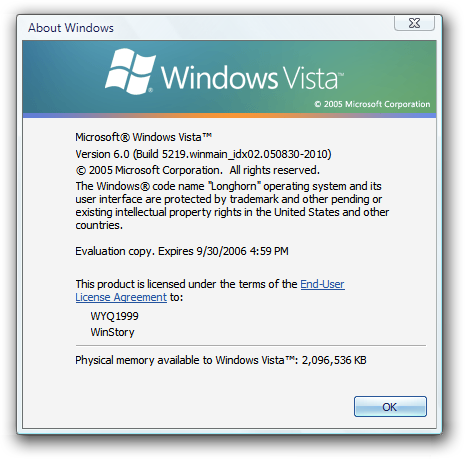Close the About Windows dialog with X
The height and width of the screenshot is (460, 466).
(414, 23)
